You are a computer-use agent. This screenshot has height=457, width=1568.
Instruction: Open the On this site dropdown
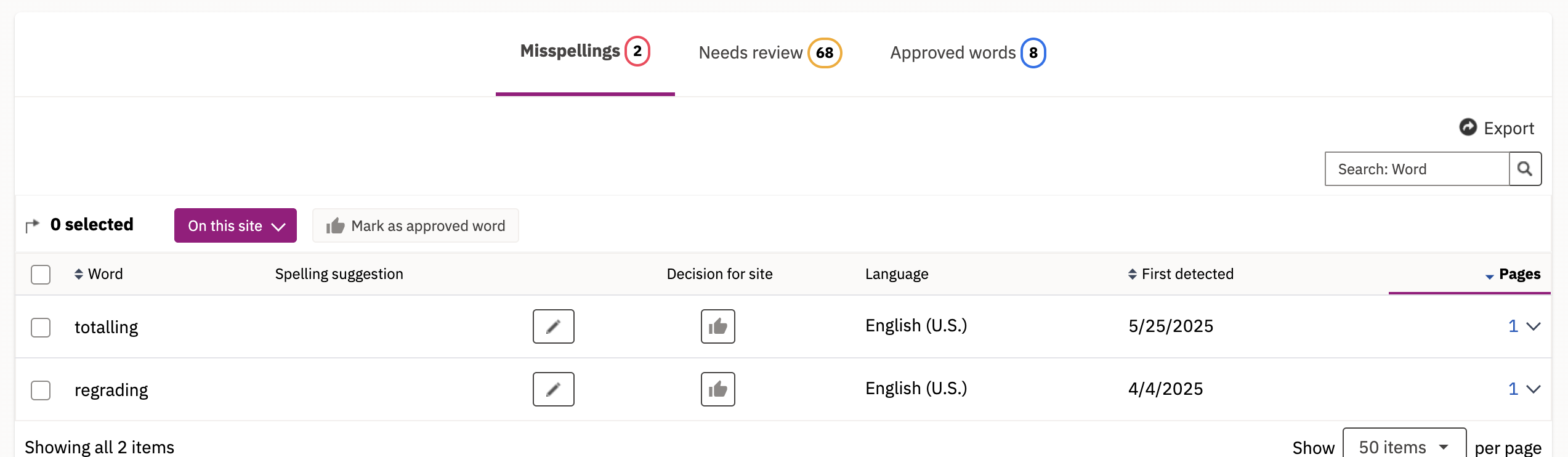click(235, 225)
